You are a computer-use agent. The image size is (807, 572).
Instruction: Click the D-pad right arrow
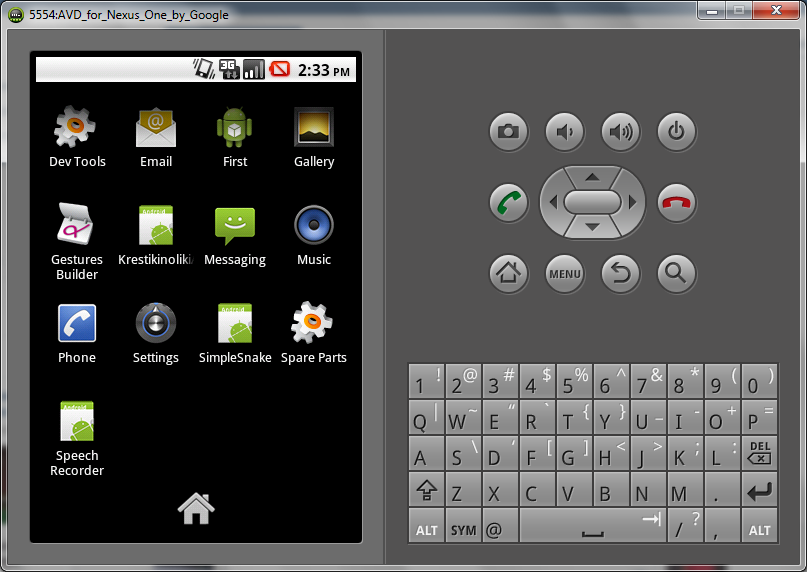[633, 202]
